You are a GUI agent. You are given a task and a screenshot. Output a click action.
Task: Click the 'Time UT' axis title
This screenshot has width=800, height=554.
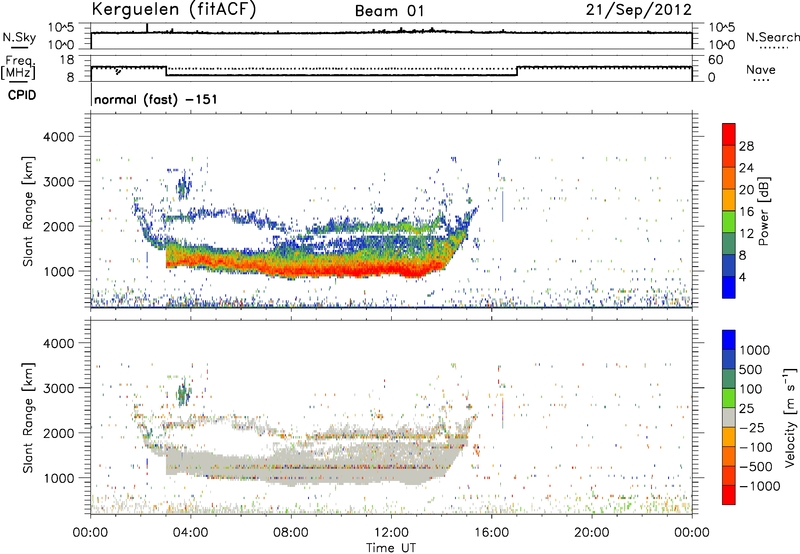click(x=391, y=547)
